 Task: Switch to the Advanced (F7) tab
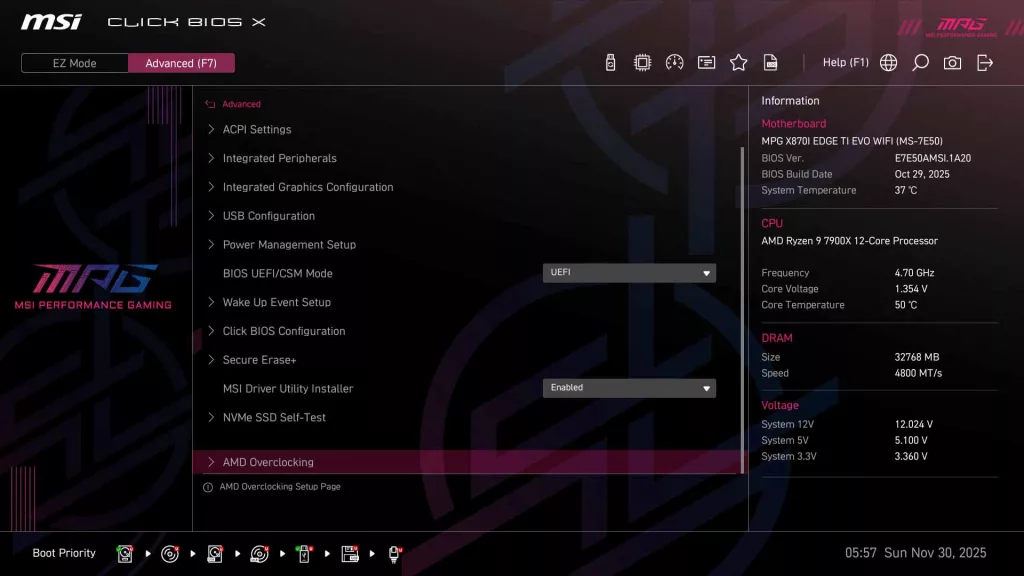(181, 62)
